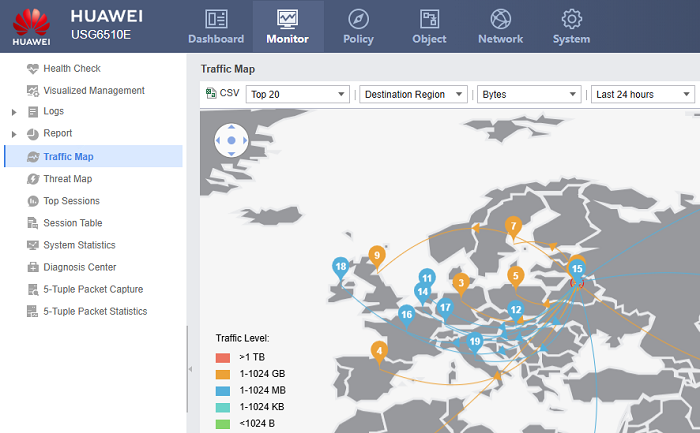Open the Top 20 dropdown
This screenshot has width=700, height=433.
[x=297, y=94]
